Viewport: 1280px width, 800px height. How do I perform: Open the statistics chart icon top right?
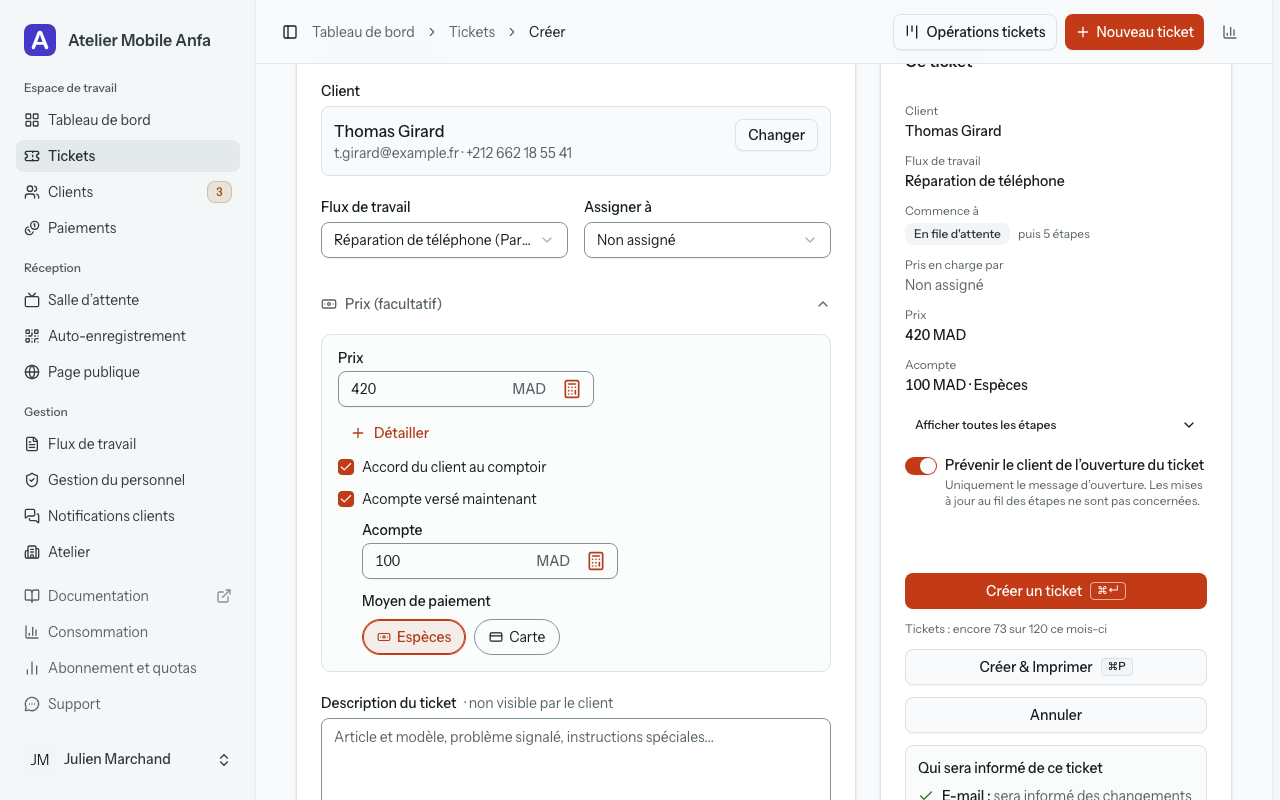[x=1230, y=32]
